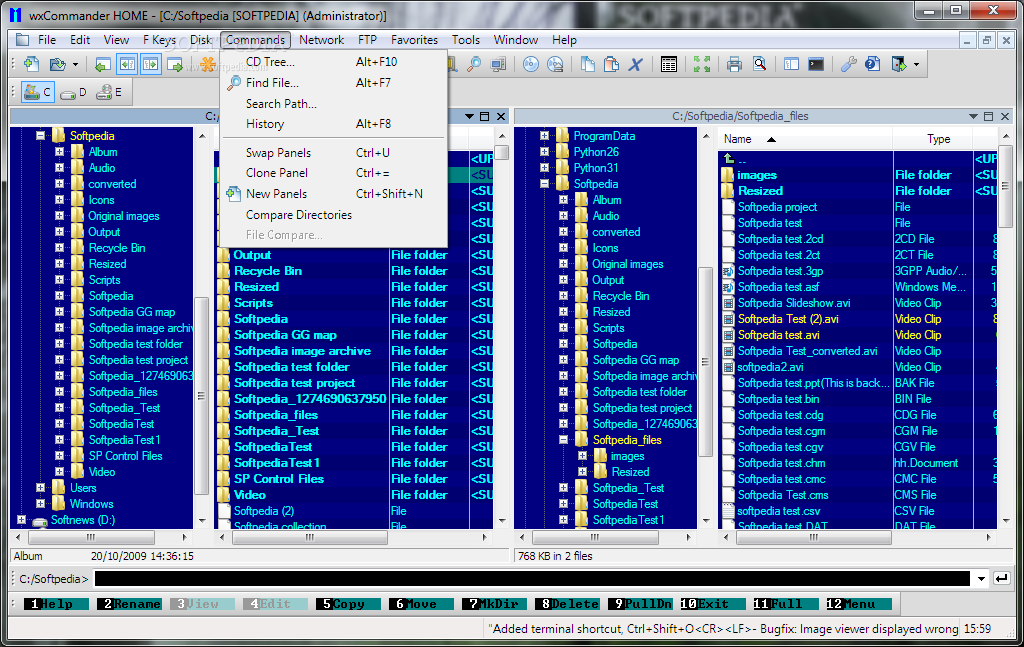The image size is (1024, 647).
Task: Select History in Commands menu
Action: point(334,124)
